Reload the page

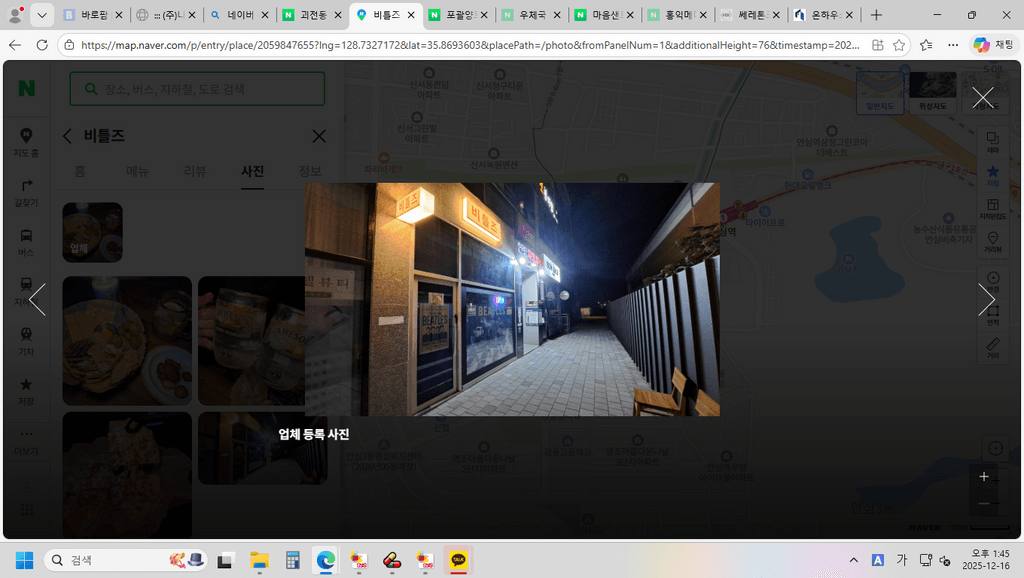(42, 45)
